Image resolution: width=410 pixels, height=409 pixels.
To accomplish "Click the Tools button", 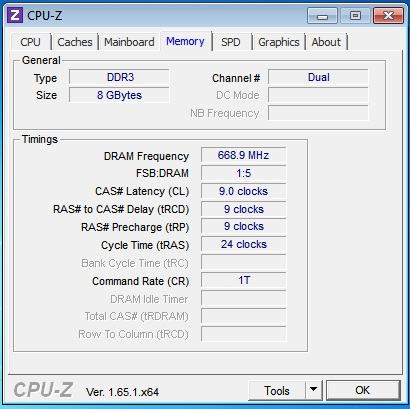I will [x=277, y=390].
